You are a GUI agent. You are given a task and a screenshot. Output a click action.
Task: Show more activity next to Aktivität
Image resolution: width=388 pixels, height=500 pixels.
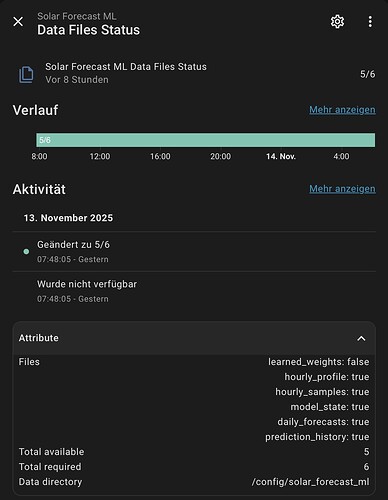(x=342, y=189)
